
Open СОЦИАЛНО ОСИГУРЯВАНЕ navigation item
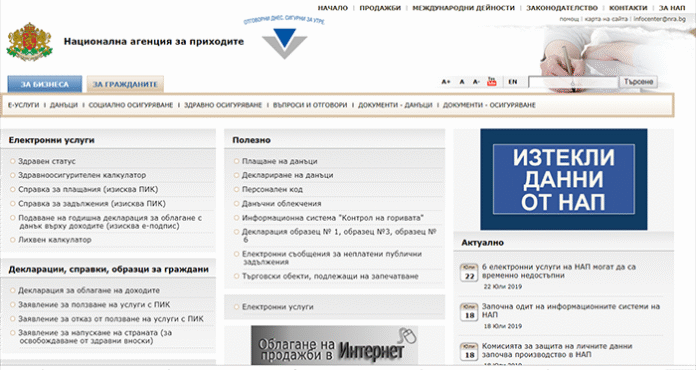[x=131, y=105]
